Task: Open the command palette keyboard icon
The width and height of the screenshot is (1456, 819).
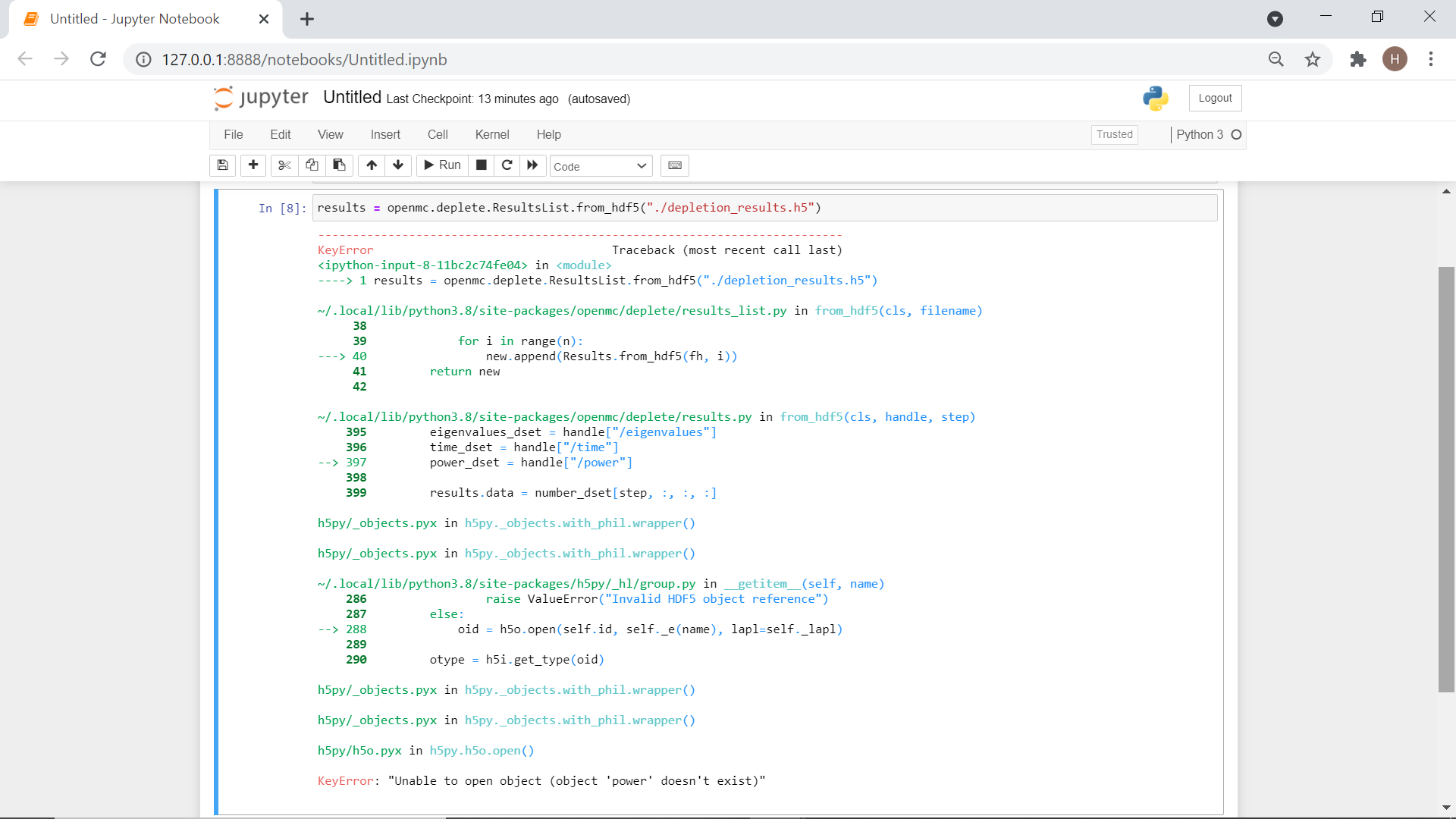Action: 674,165
